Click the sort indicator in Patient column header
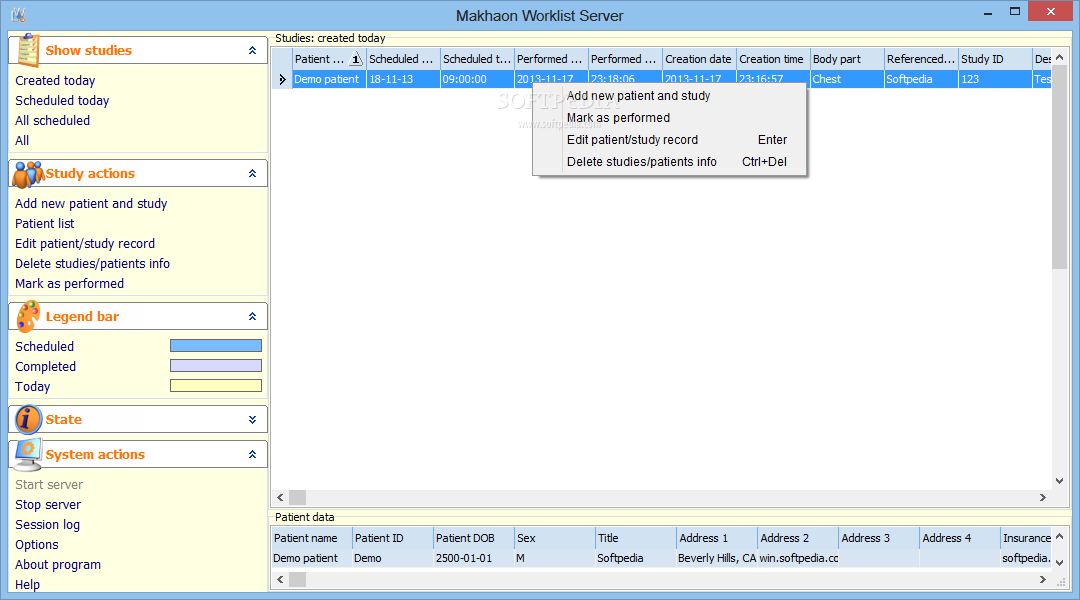Viewport: 1080px width, 600px height. point(355,59)
